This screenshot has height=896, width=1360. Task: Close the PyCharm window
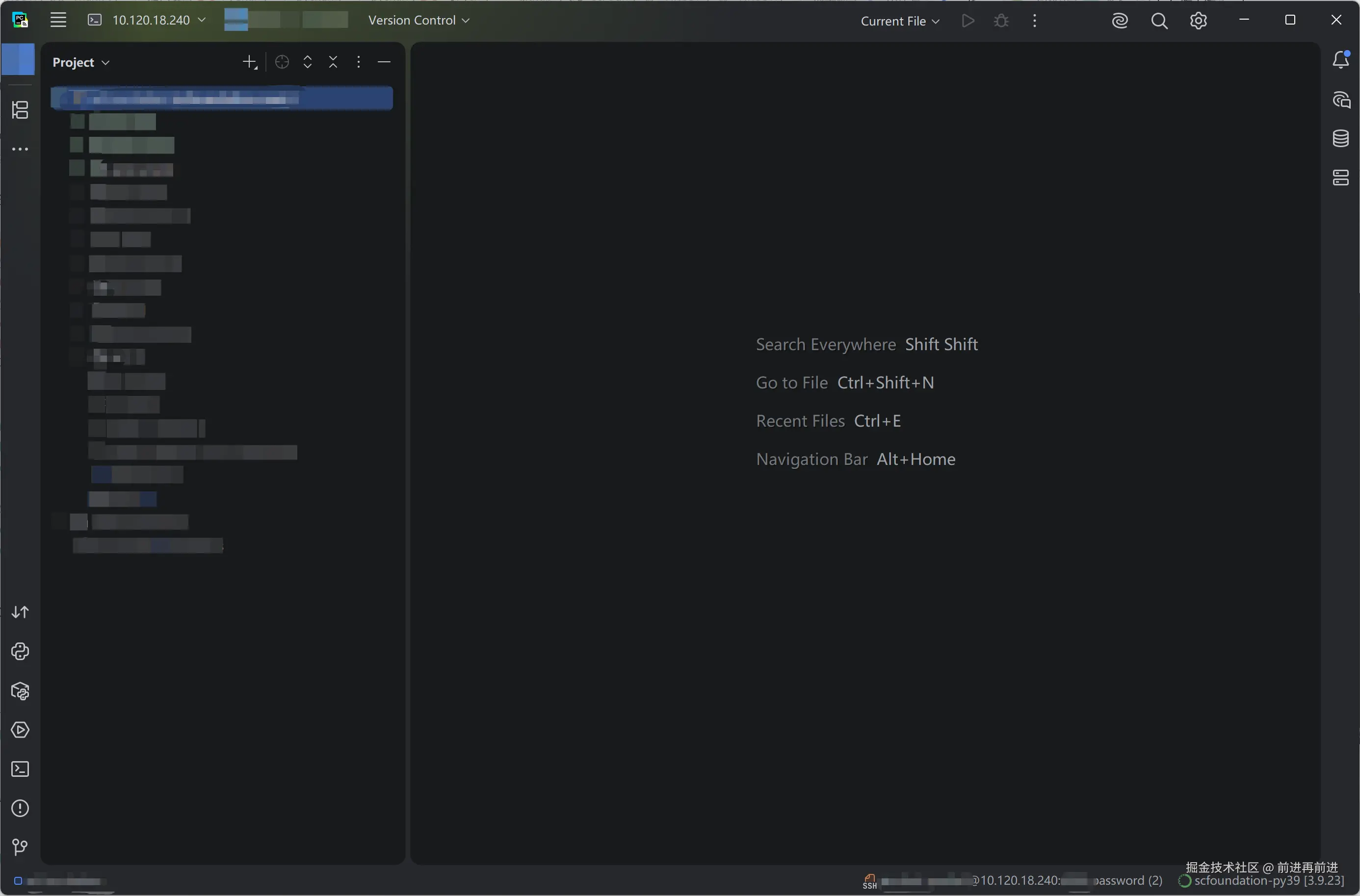[1336, 20]
